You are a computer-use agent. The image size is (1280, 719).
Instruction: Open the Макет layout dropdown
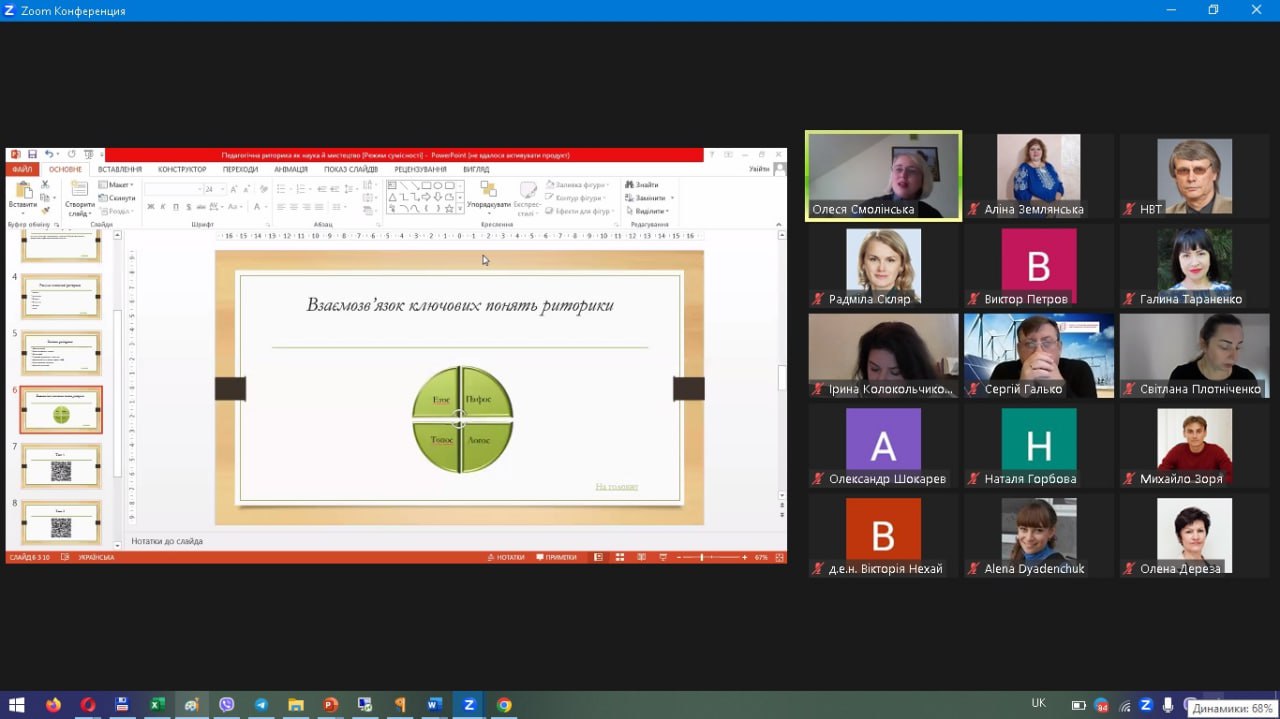117,185
